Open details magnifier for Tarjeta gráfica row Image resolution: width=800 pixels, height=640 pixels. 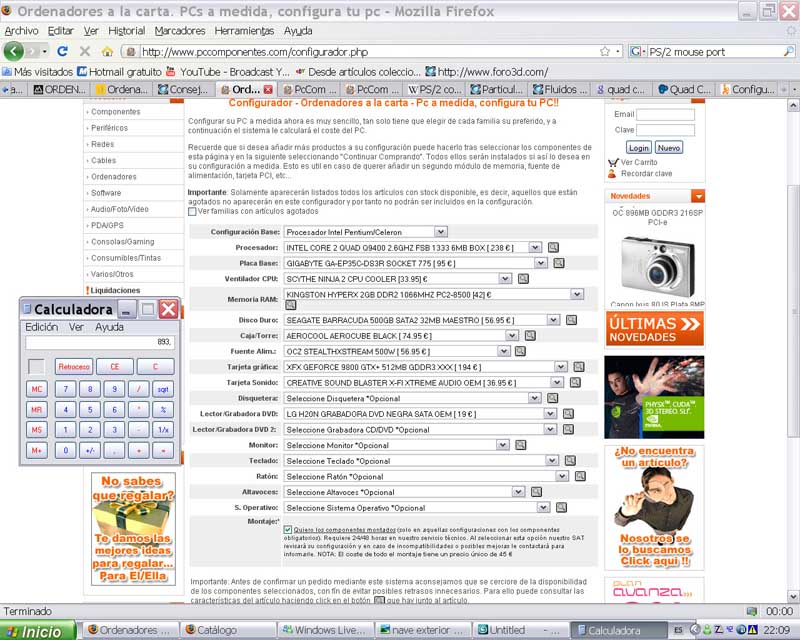(579, 367)
